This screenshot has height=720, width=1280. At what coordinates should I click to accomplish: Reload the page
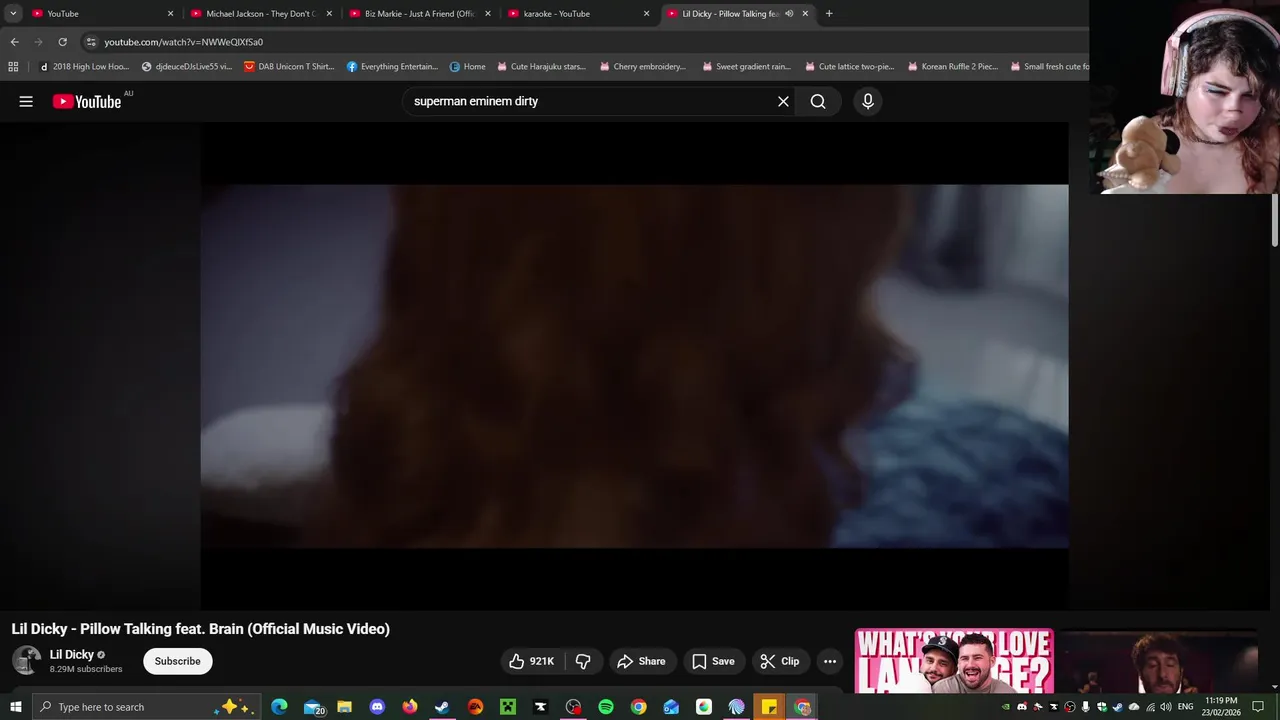(62, 42)
